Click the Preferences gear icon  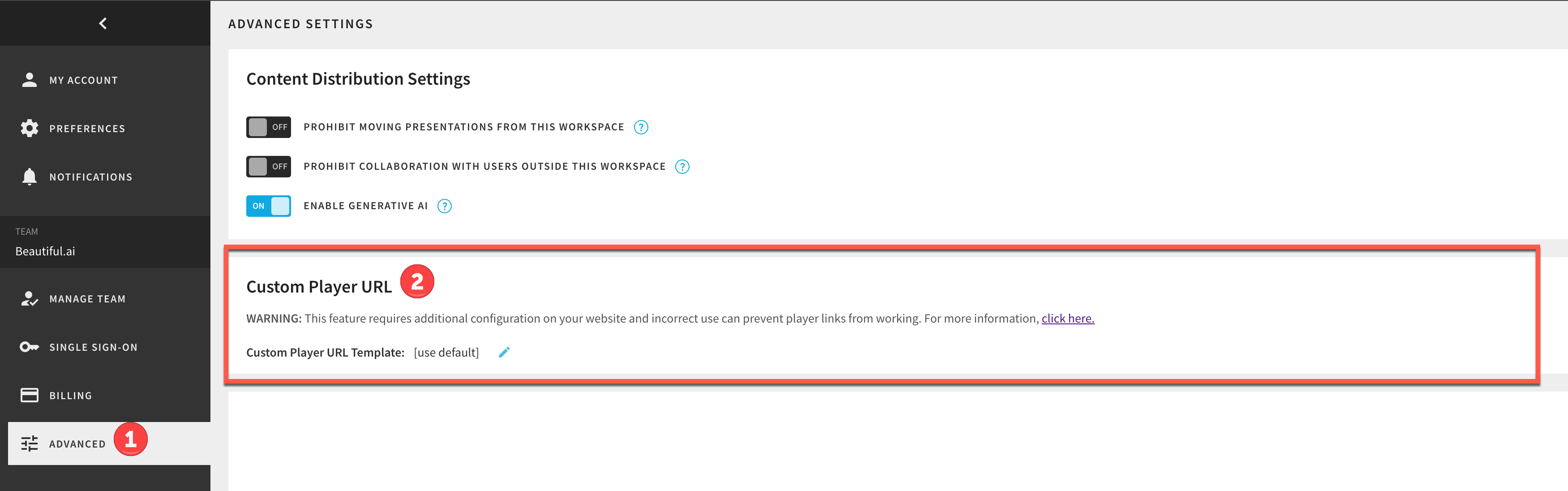[x=29, y=128]
